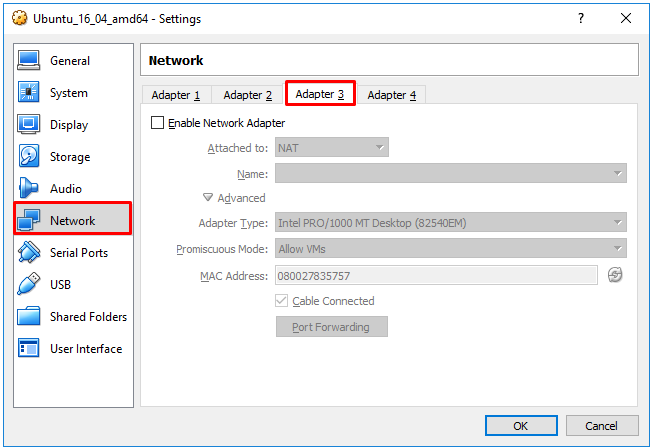The image size is (652, 448).
Task: Switch to the Adapter 1 tab
Action: pyautogui.click(x=176, y=95)
